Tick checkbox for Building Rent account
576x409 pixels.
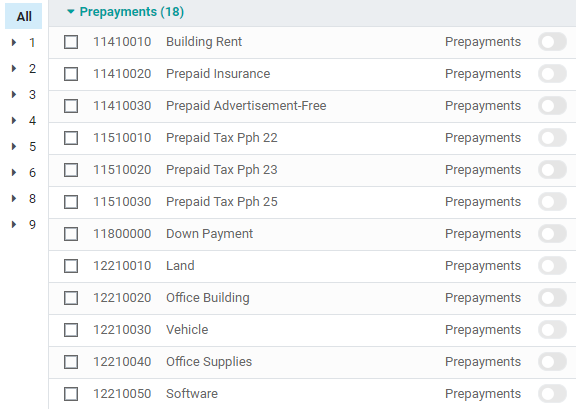coord(71,42)
